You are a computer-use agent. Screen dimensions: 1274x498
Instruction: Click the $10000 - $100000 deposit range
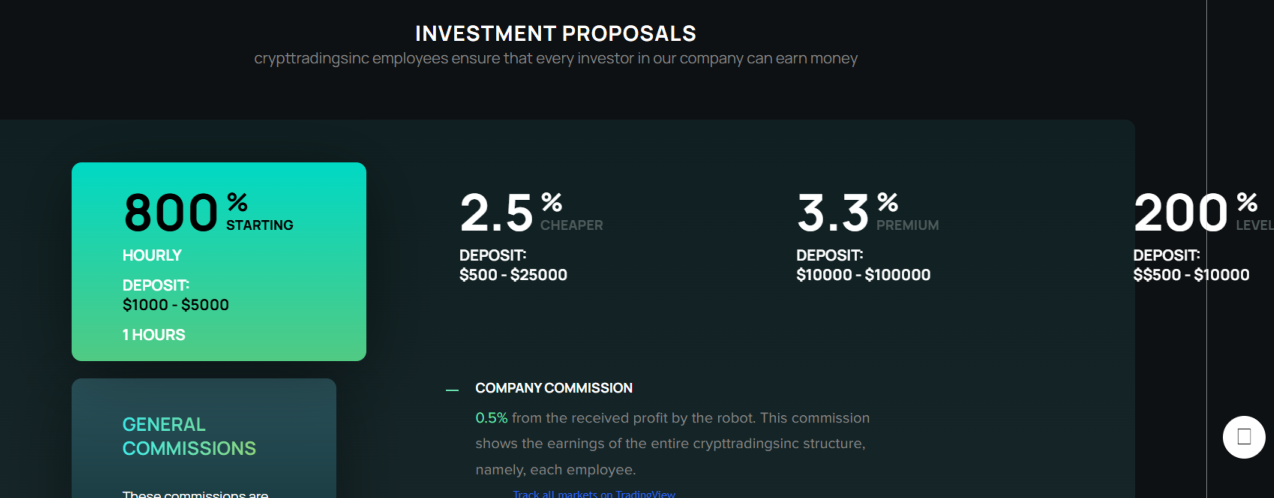[863, 275]
